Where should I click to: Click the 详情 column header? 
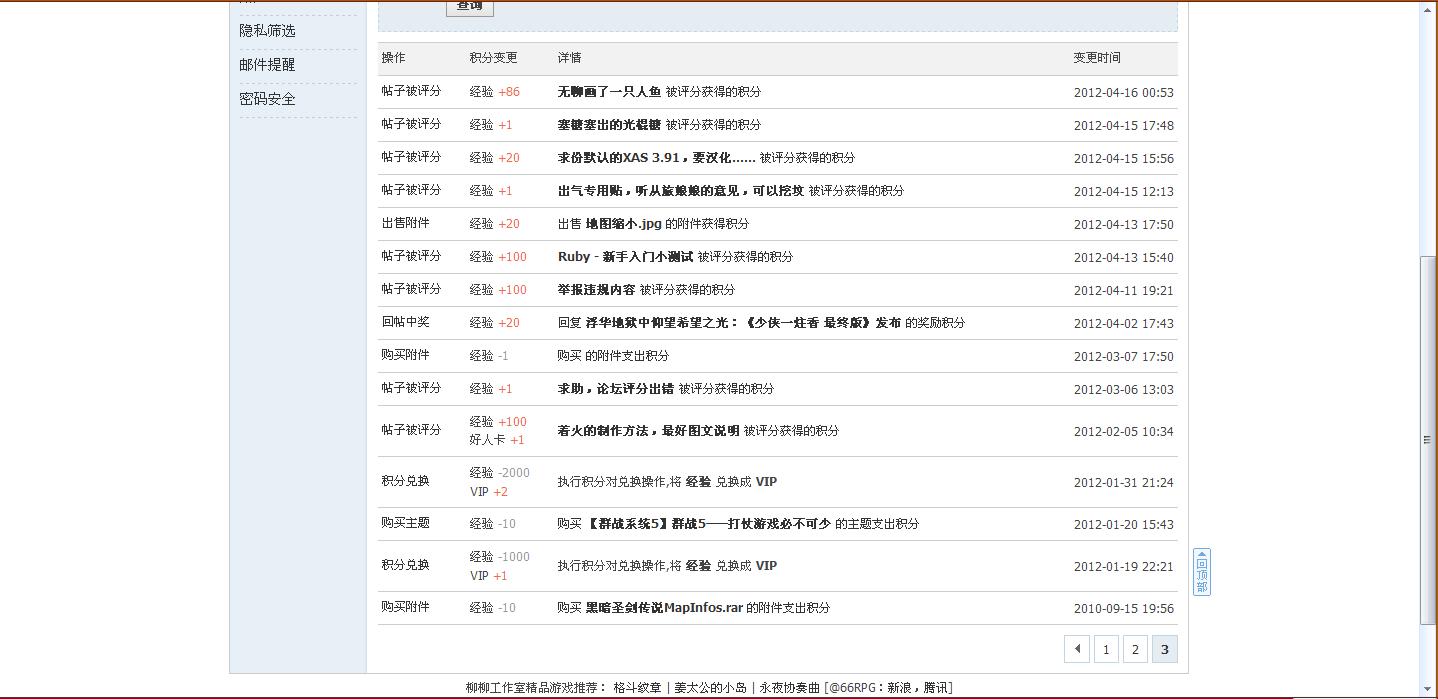coord(569,58)
